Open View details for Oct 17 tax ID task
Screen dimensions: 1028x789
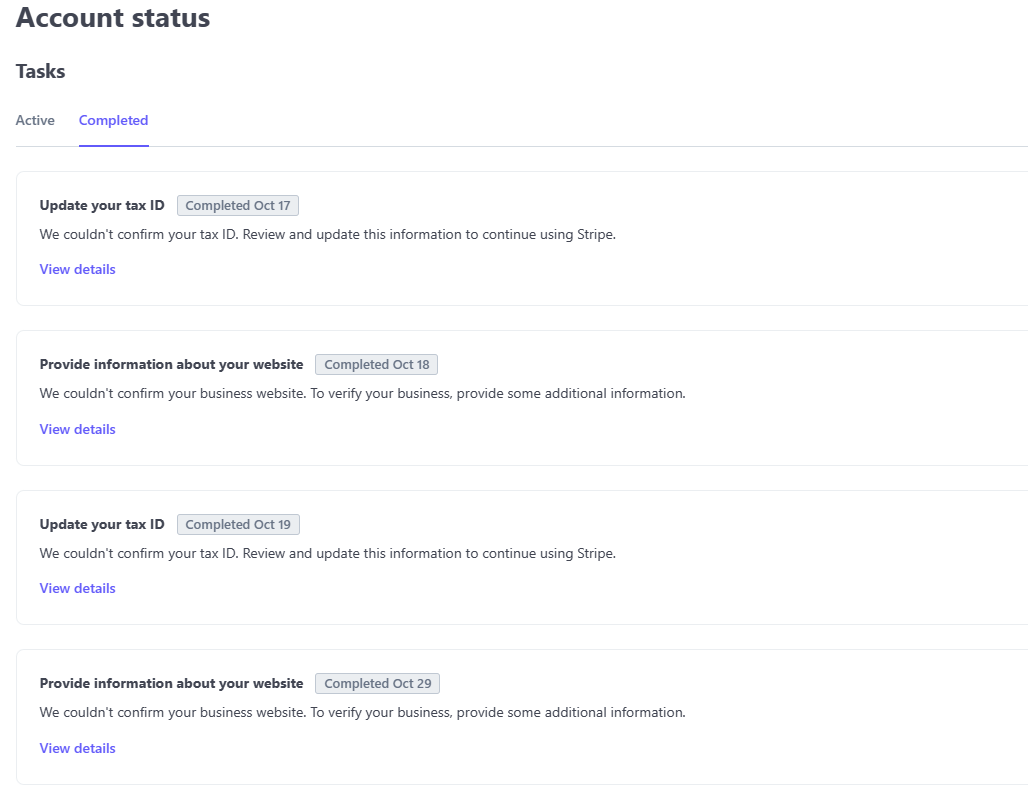coord(77,269)
